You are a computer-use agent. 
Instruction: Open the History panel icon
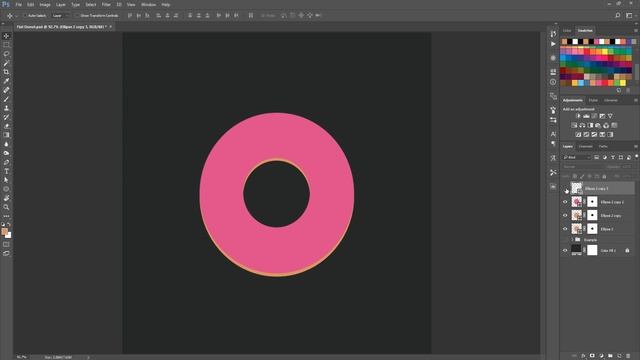[553, 34]
